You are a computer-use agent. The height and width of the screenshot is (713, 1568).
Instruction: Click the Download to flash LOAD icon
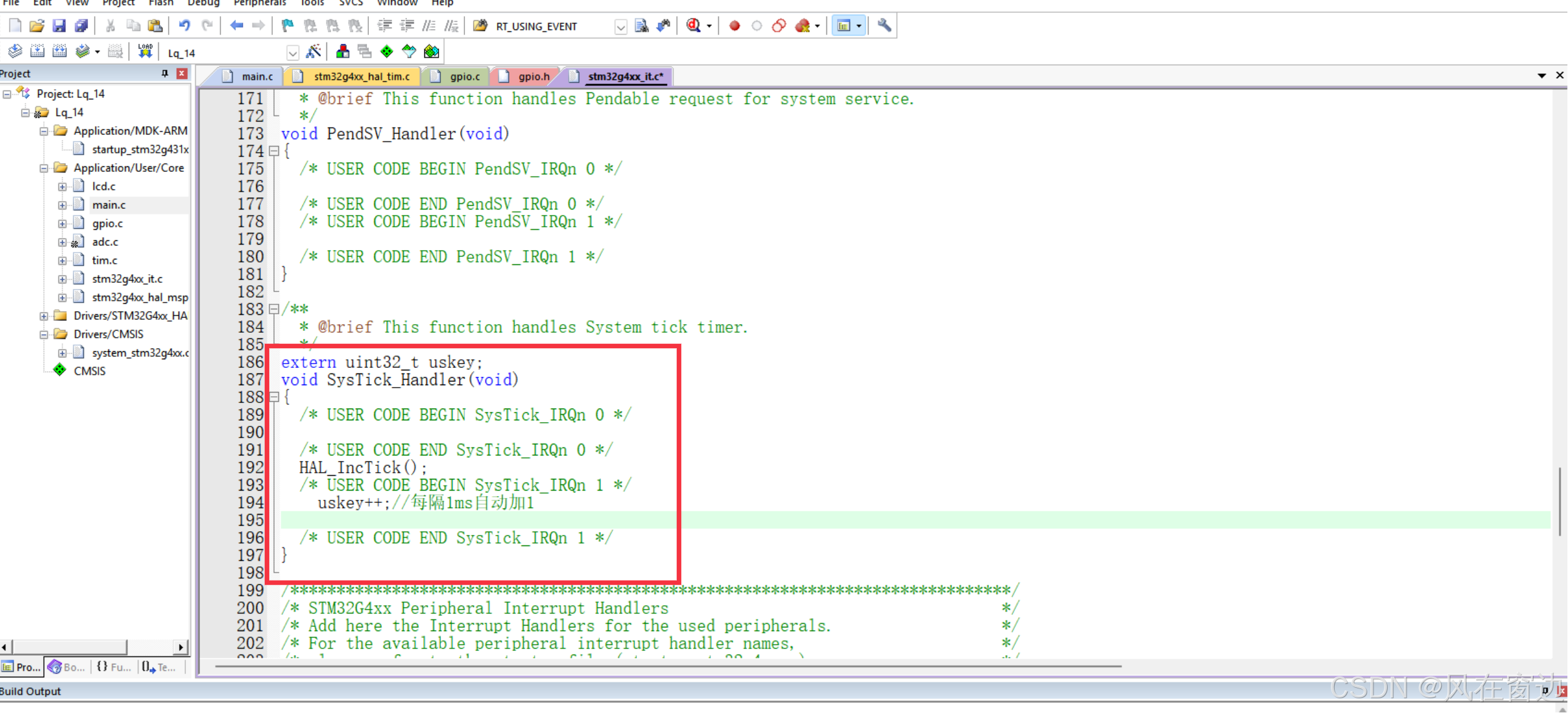tap(145, 52)
